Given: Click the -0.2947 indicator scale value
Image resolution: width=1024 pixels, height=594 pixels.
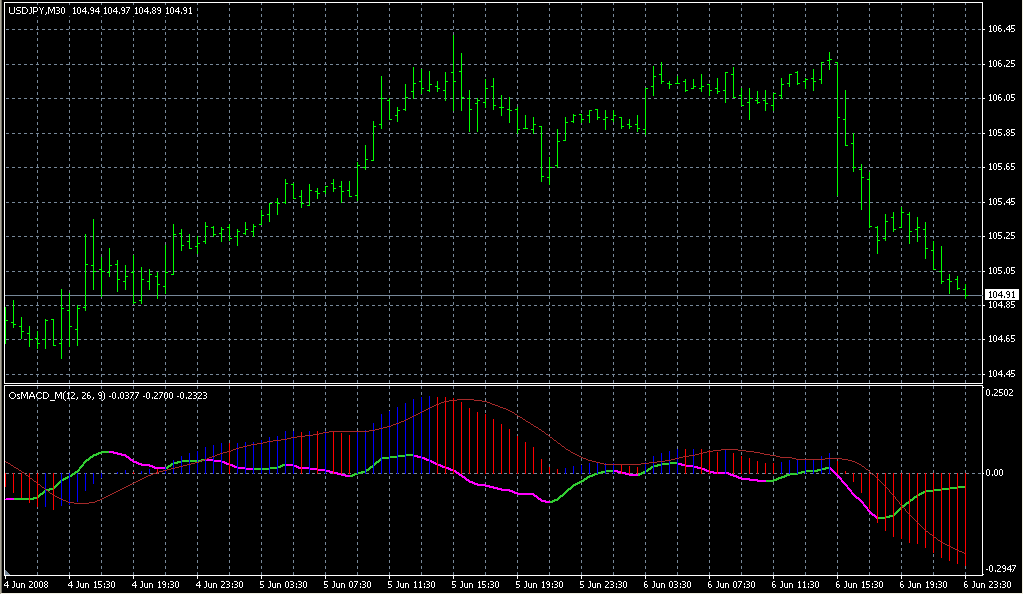Looking at the screenshot, I should coord(1001,566).
